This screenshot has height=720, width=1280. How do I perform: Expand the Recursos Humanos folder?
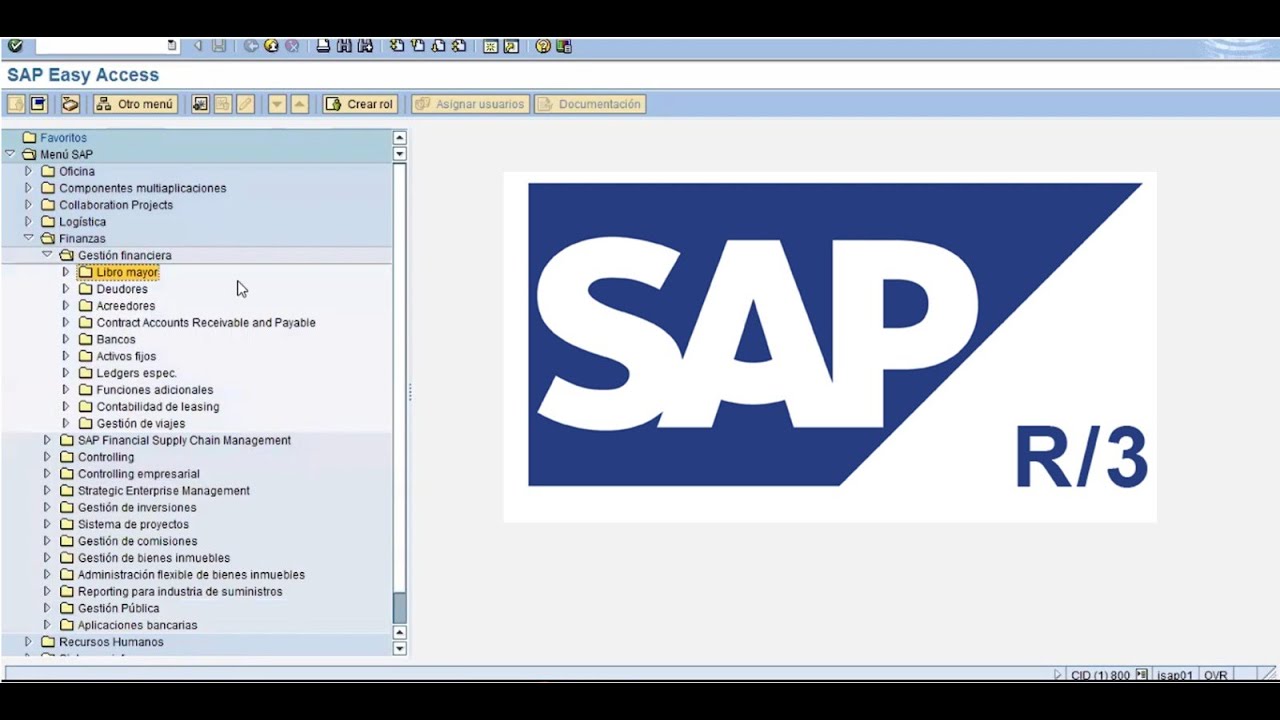(x=28, y=641)
